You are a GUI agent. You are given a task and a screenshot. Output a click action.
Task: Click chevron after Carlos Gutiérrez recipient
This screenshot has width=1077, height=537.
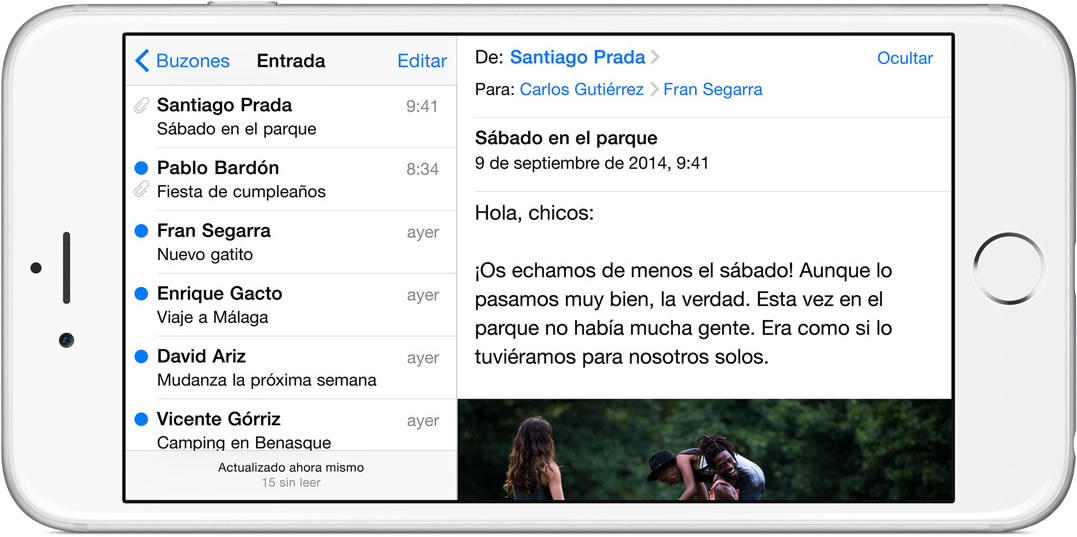click(653, 89)
